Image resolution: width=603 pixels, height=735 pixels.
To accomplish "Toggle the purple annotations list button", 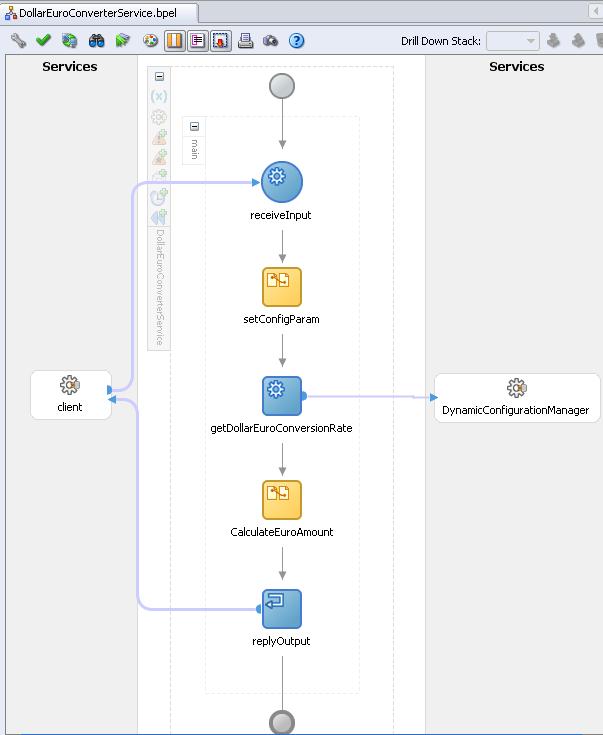I will coord(197,41).
